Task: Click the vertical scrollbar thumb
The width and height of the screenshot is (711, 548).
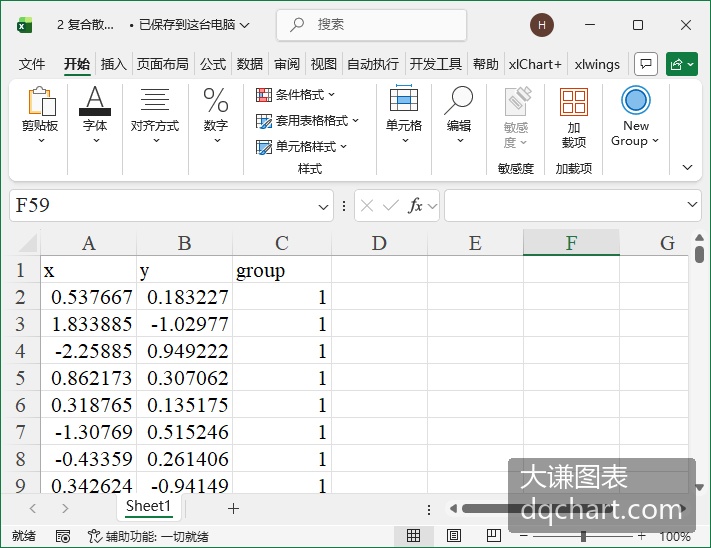Action: (699, 254)
